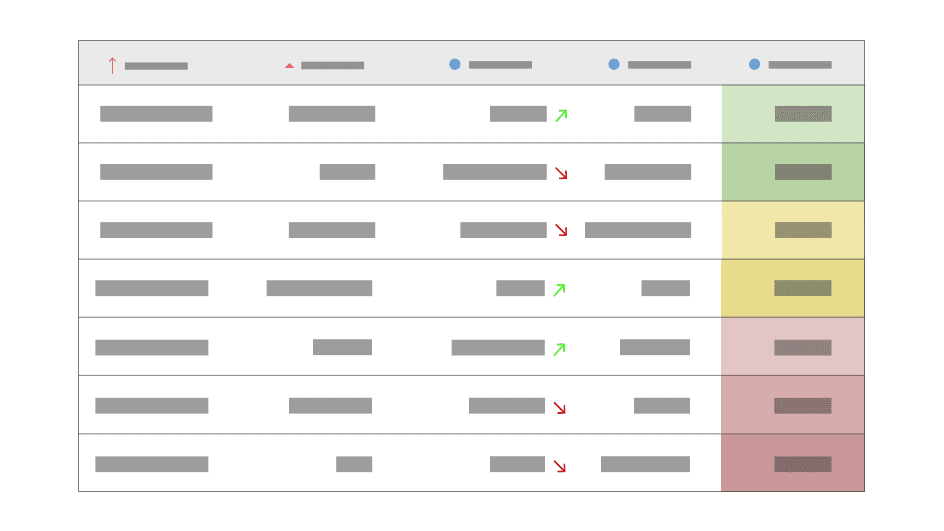Click first-column cell in first data row
The image size is (944, 531).
pyautogui.click(x=156, y=114)
